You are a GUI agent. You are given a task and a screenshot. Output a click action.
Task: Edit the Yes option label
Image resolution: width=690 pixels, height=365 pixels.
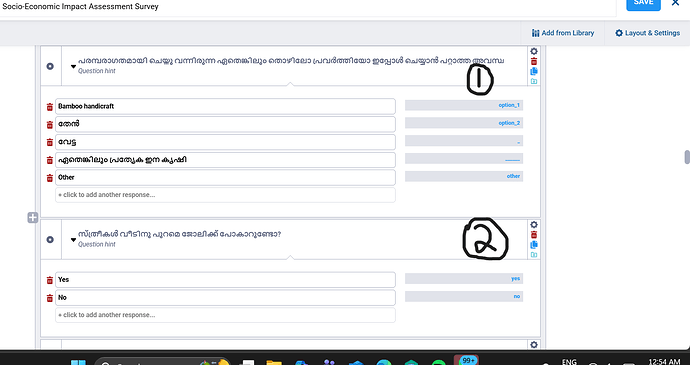coord(225,280)
